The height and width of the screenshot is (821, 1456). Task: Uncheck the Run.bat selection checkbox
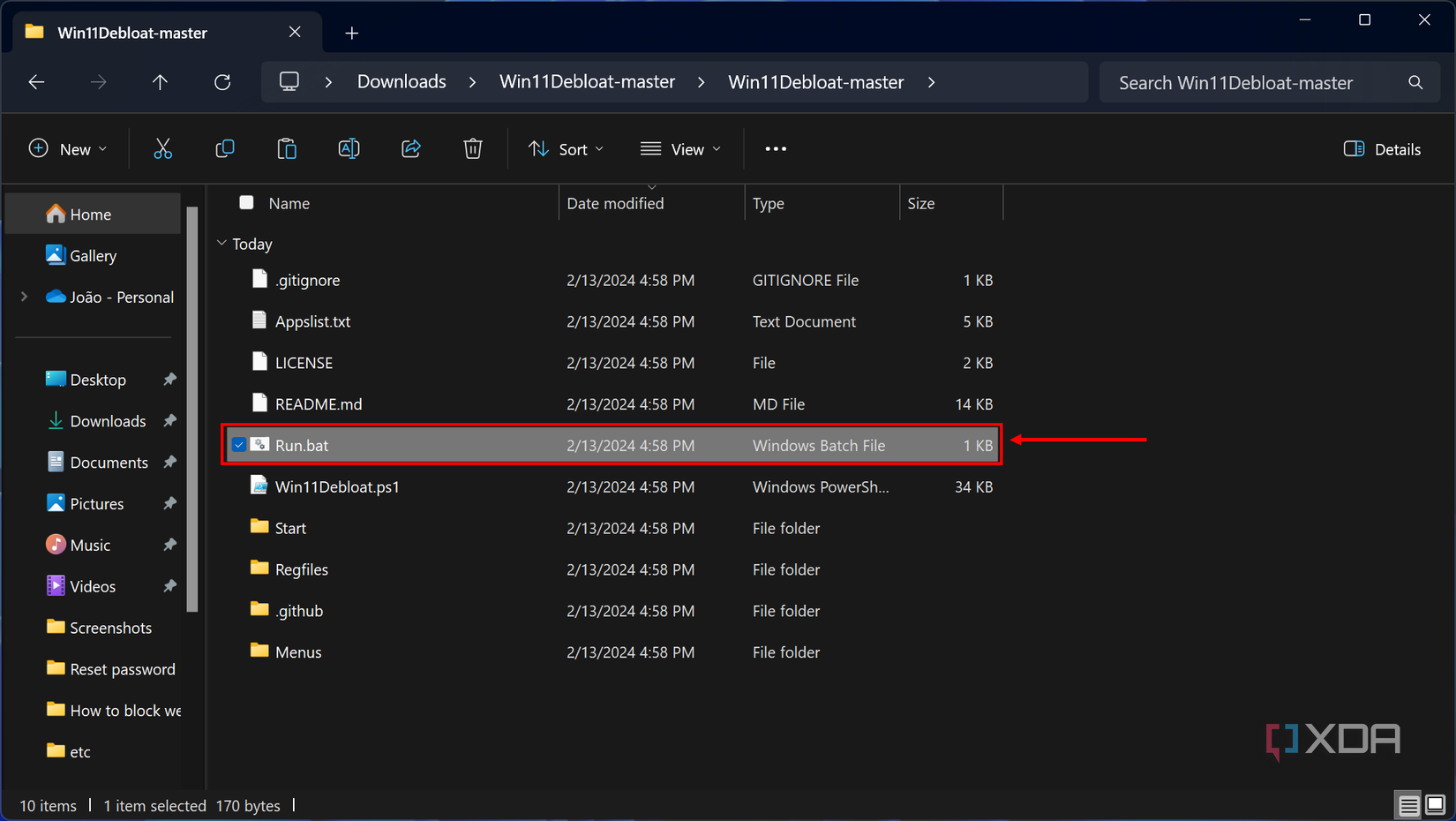(x=239, y=445)
